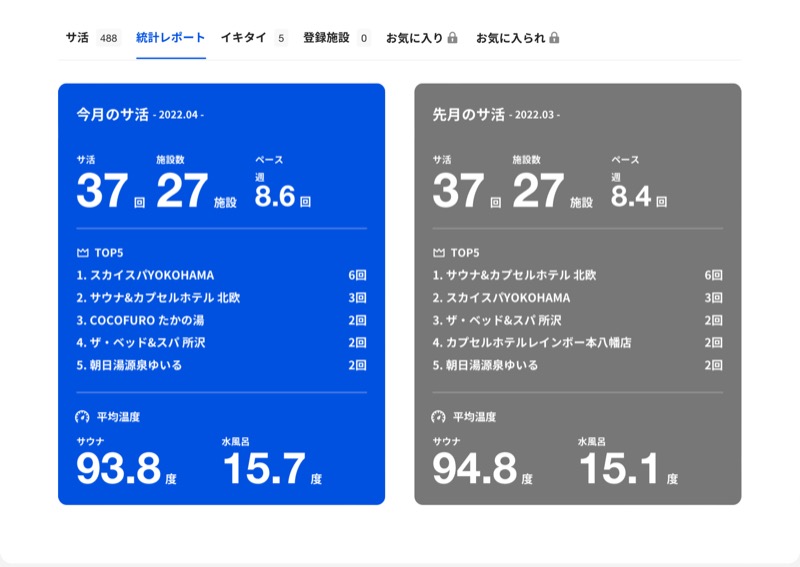Click the 8.6 weekly pace value
The height and width of the screenshot is (567, 800).
(275, 196)
